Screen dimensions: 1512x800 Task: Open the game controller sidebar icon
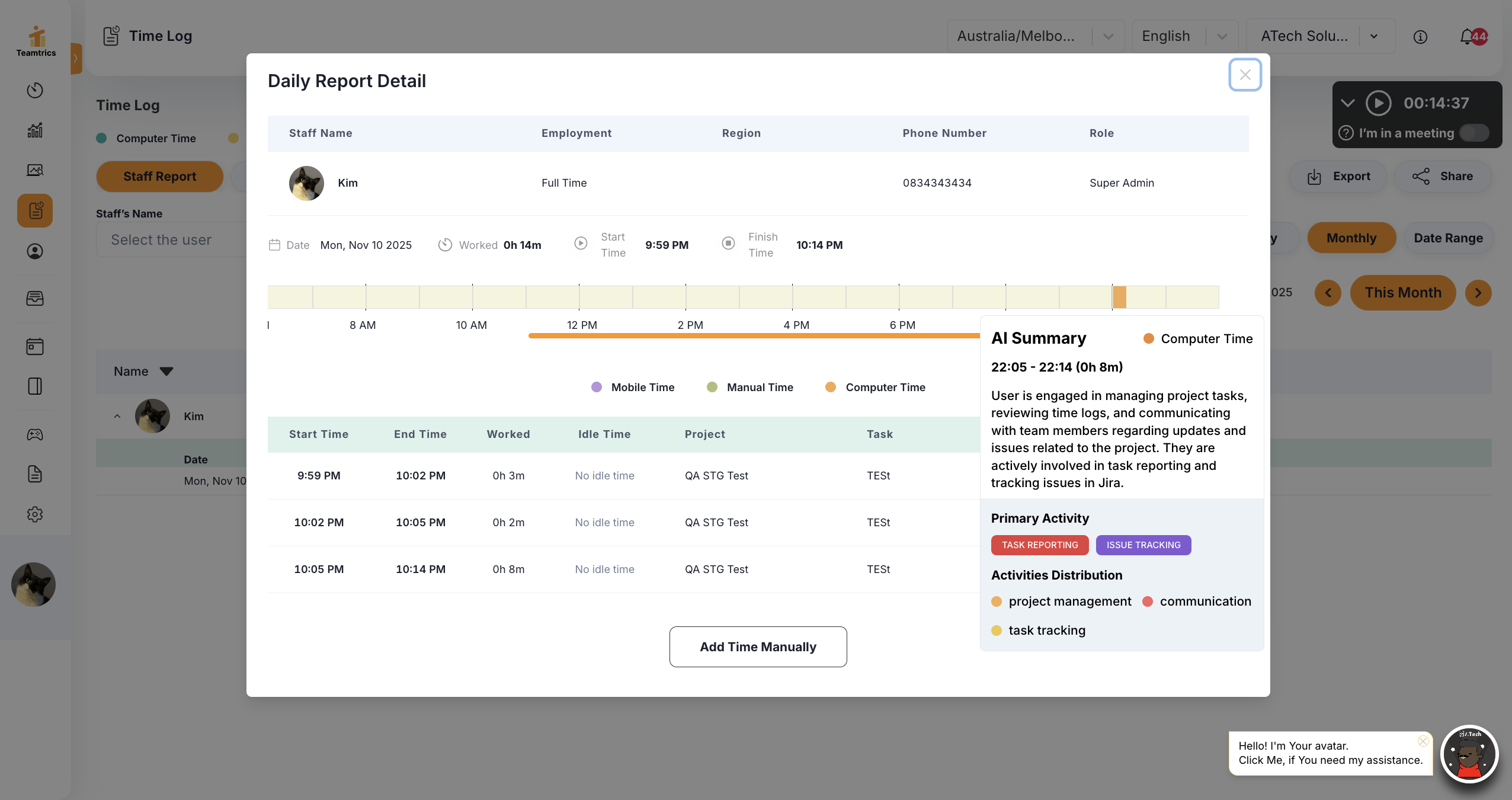(35, 434)
